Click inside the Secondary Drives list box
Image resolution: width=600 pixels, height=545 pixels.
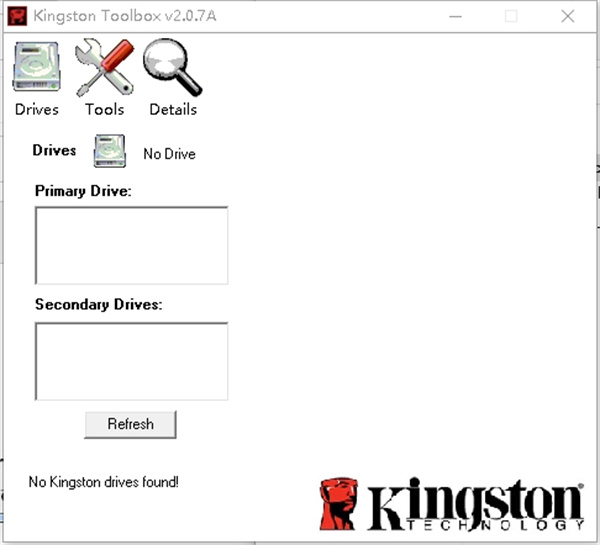coord(131,361)
